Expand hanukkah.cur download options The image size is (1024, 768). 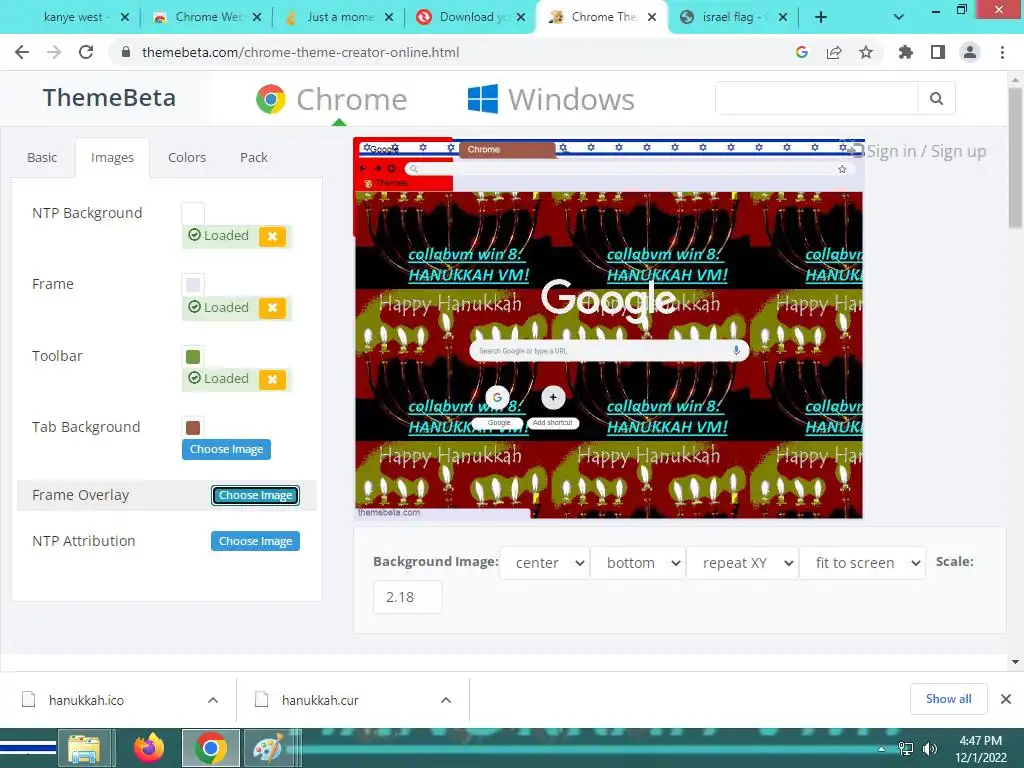point(446,700)
